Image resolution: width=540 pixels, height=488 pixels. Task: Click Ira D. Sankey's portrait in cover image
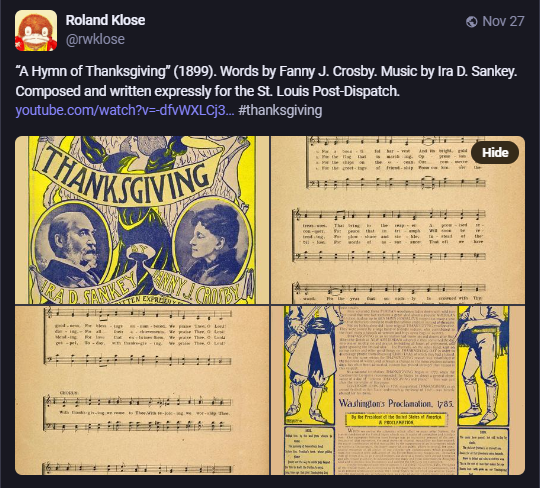pyautogui.click(x=71, y=245)
